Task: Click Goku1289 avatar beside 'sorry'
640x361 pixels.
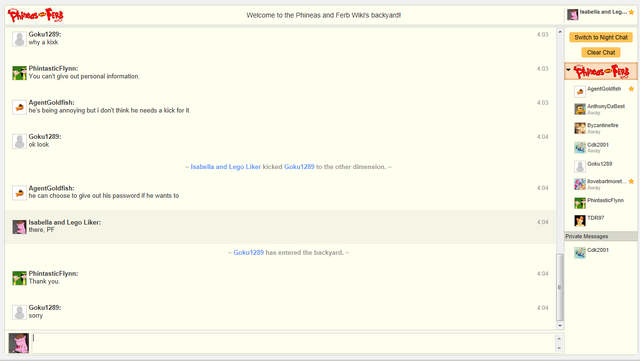Action: 19,312
